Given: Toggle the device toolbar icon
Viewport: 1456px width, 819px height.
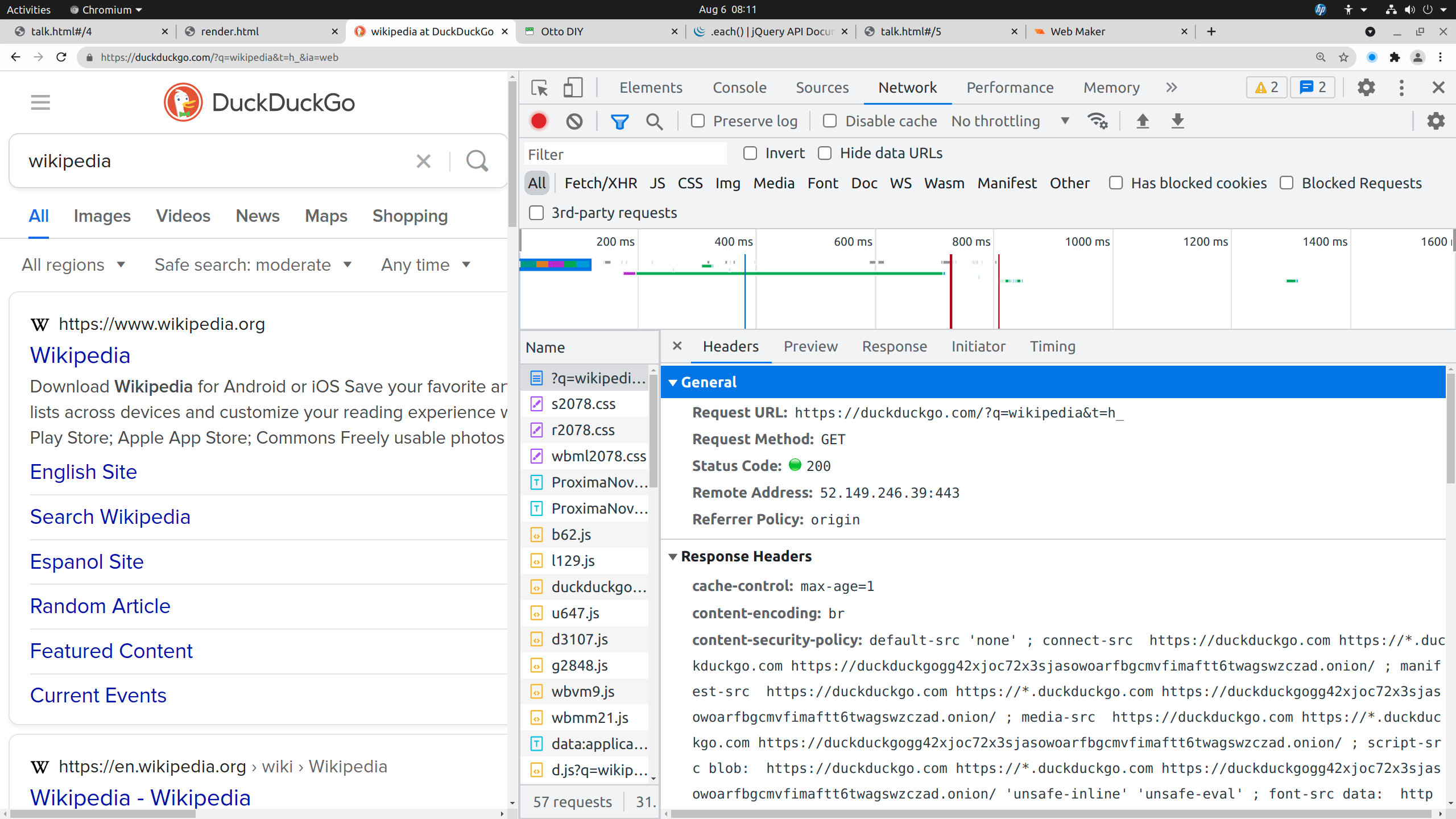Looking at the screenshot, I should point(572,88).
